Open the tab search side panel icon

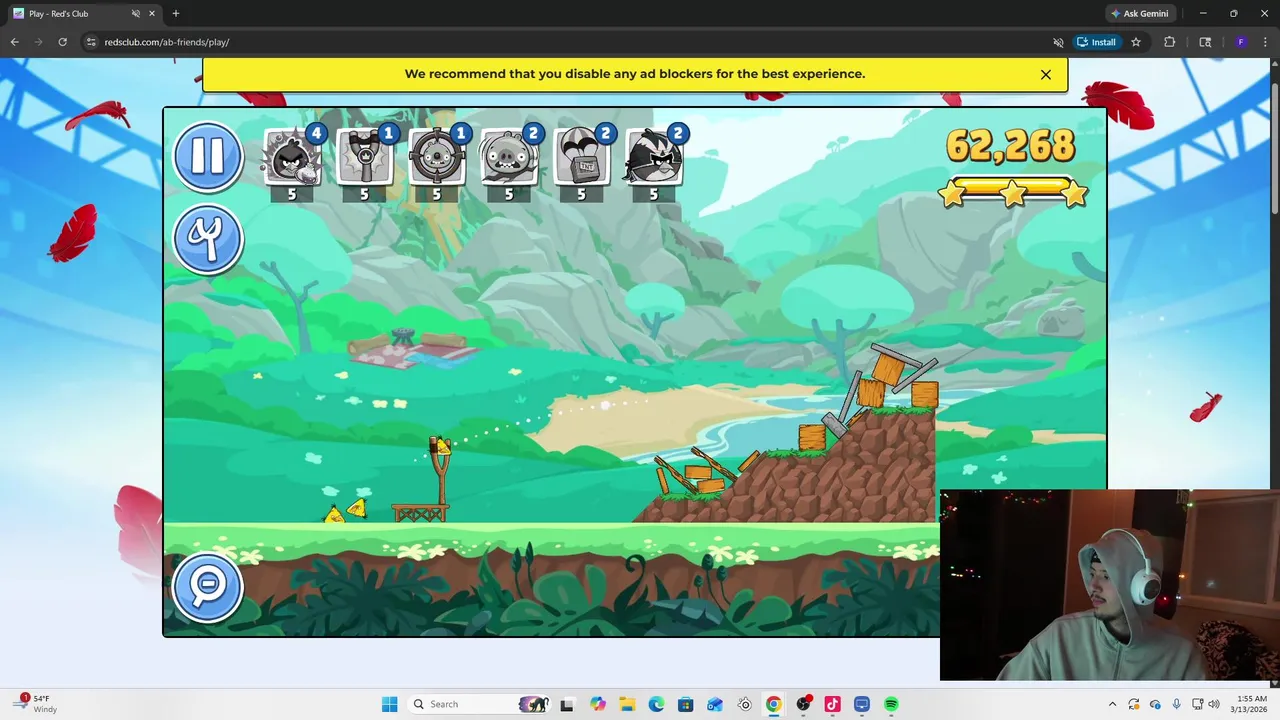[x=1205, y=42]
